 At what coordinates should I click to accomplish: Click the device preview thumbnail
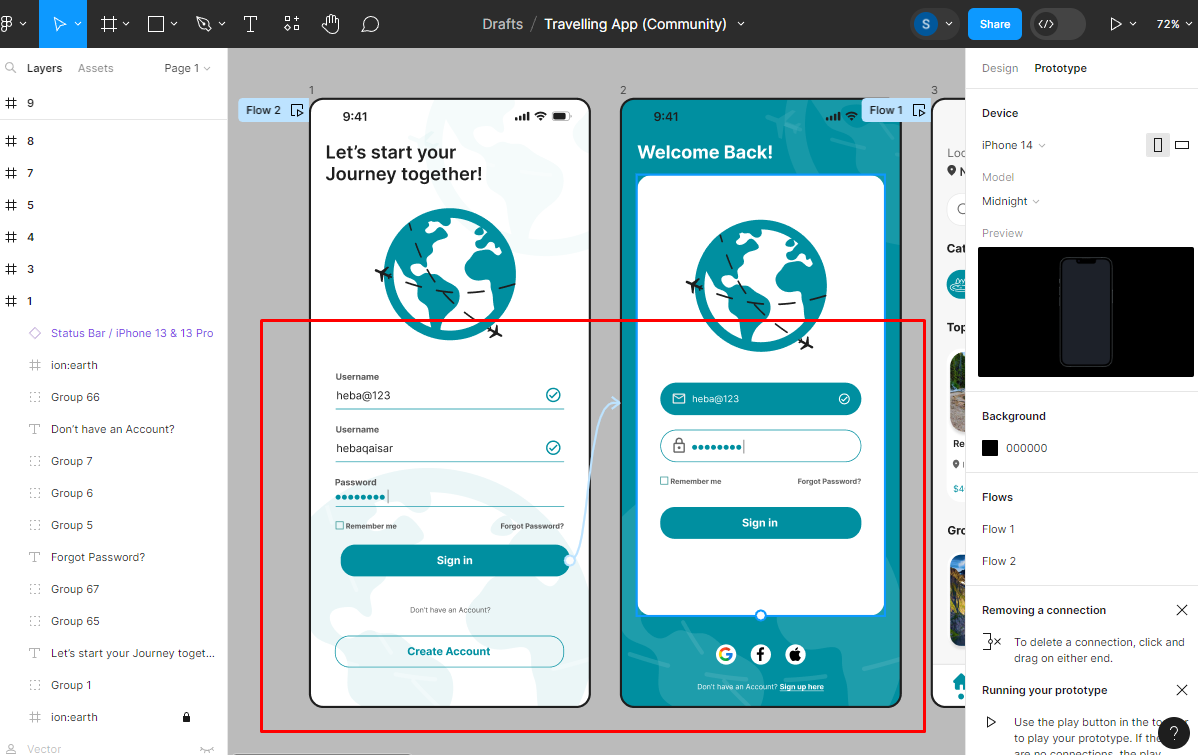tap(1086, 312)
